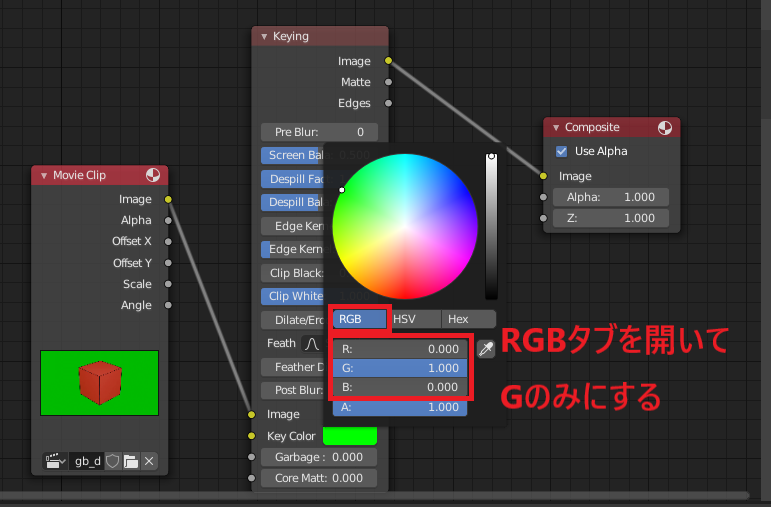
Task: Collapse the Keying node triangle
Action: tap(264, 36)
